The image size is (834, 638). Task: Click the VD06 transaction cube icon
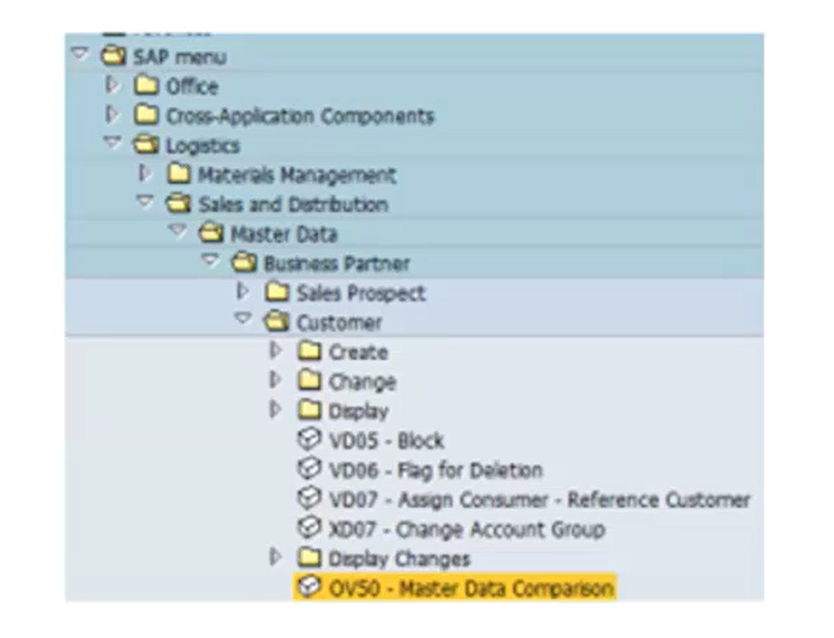pos(309,469)
